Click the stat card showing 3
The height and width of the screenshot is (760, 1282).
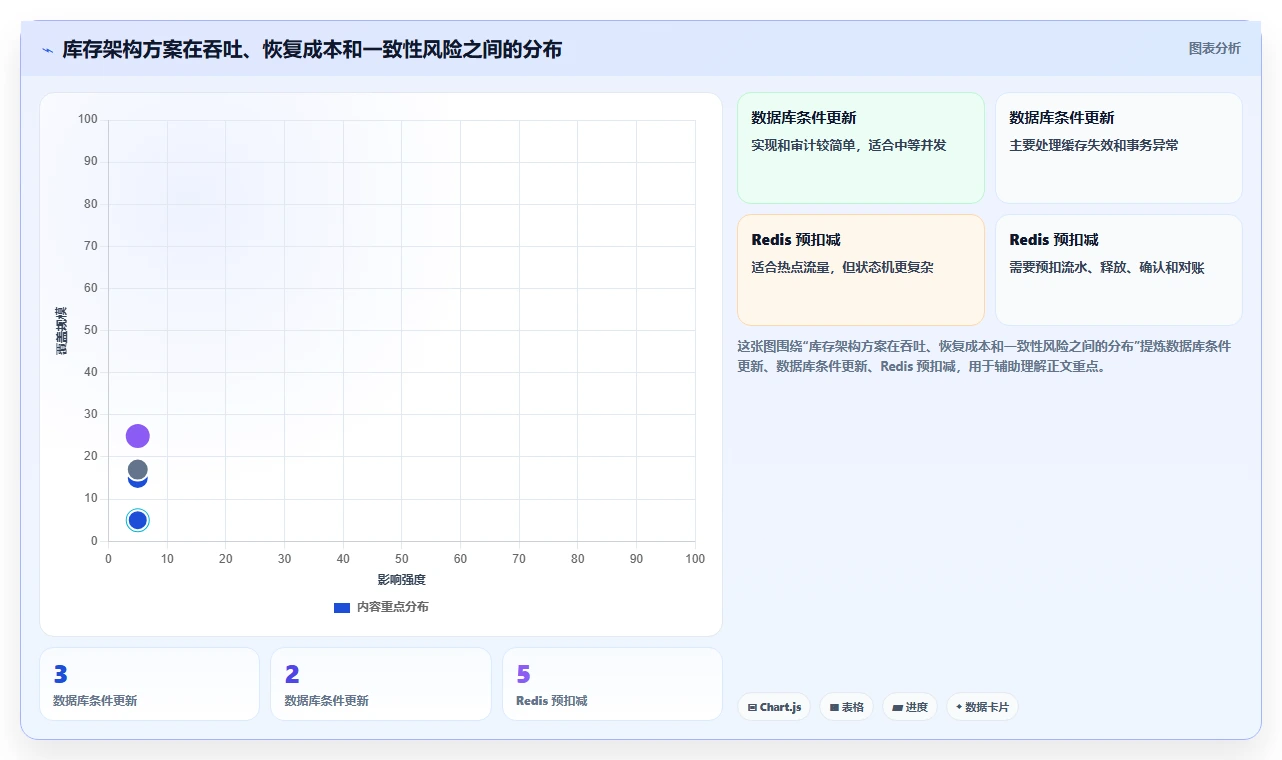149,684
